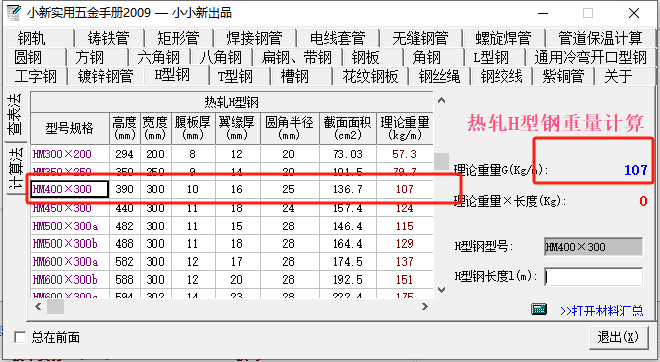
Task: Select the HM500×300a row
Action: point(232,226)
